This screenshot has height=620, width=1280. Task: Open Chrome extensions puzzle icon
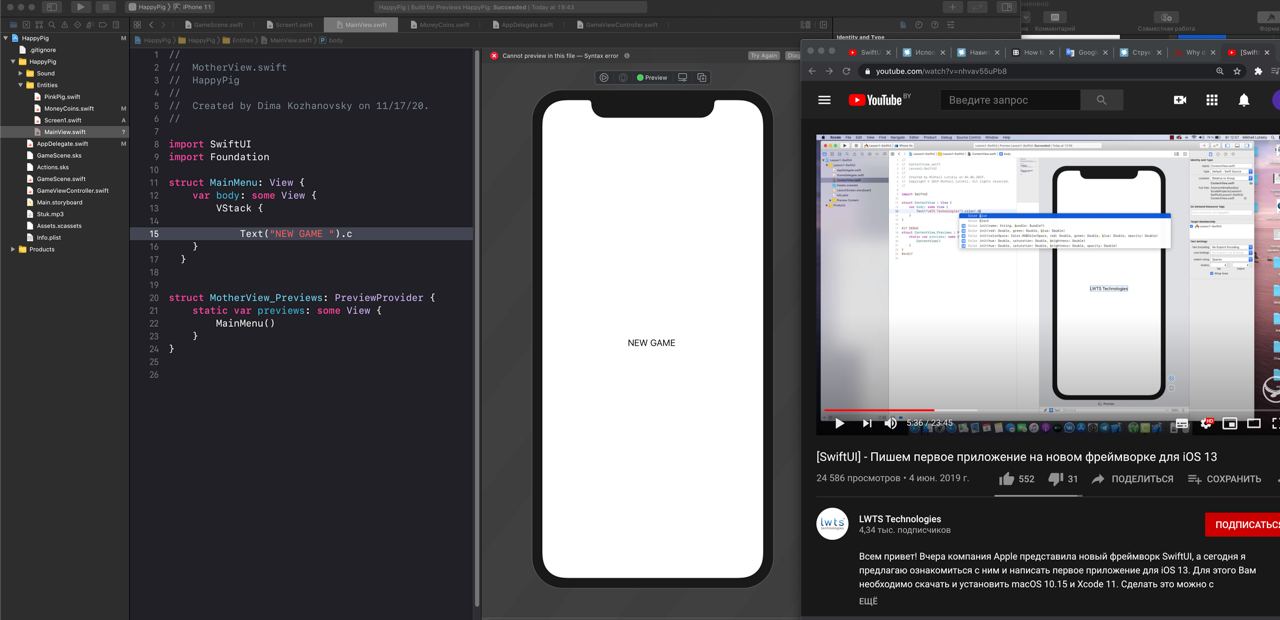[1258, 71]
